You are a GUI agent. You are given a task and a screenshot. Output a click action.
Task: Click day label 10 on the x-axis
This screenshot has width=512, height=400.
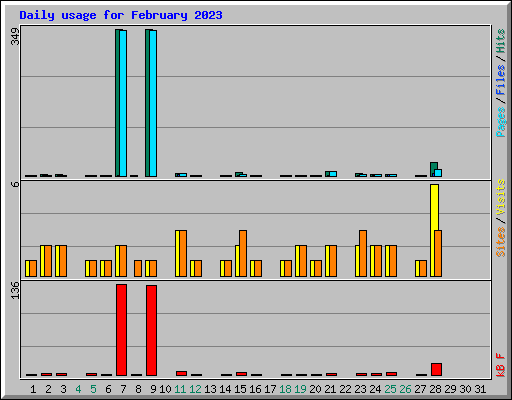[x=165, y=389]
